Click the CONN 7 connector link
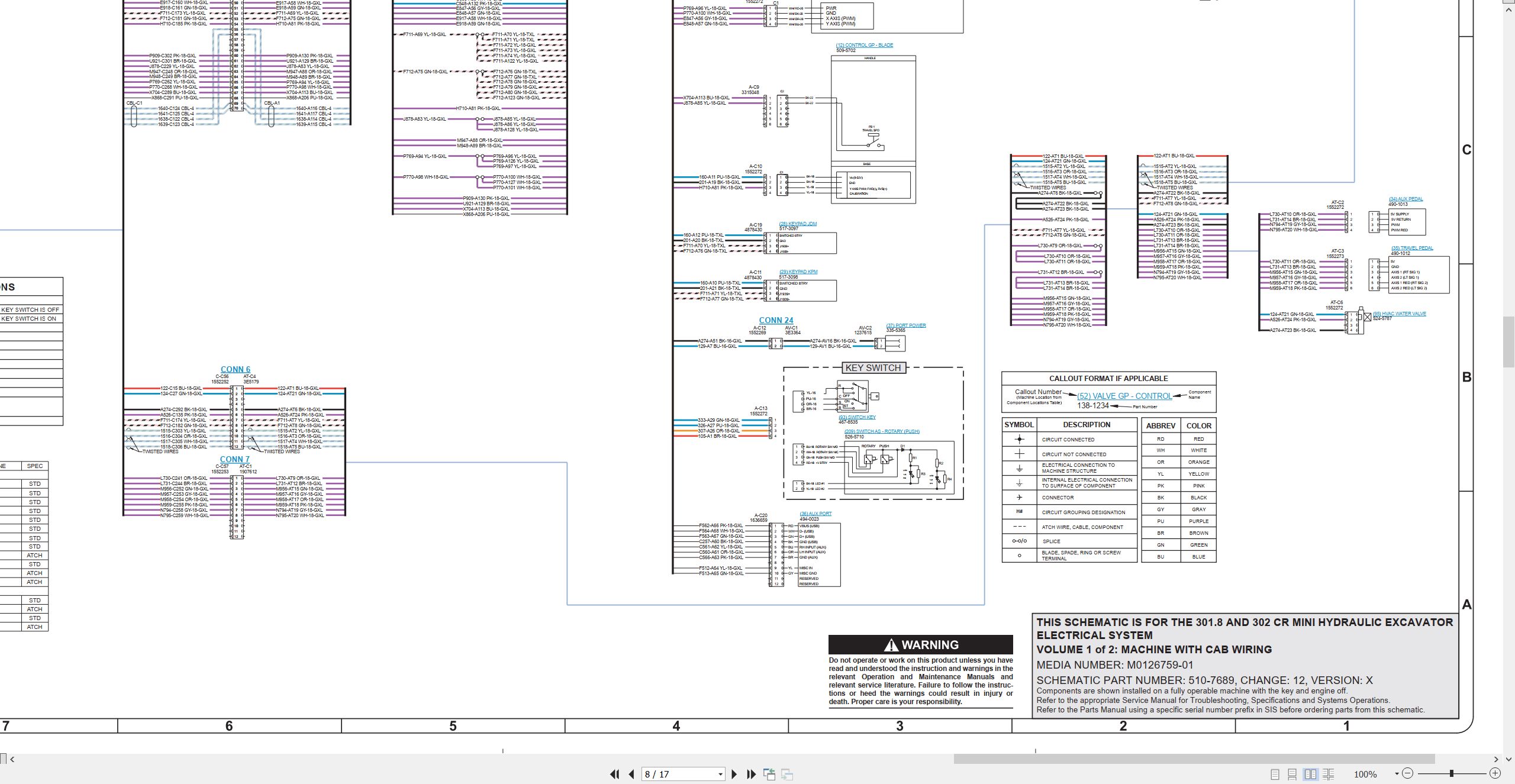The image size is (1515, 784). 234,459
